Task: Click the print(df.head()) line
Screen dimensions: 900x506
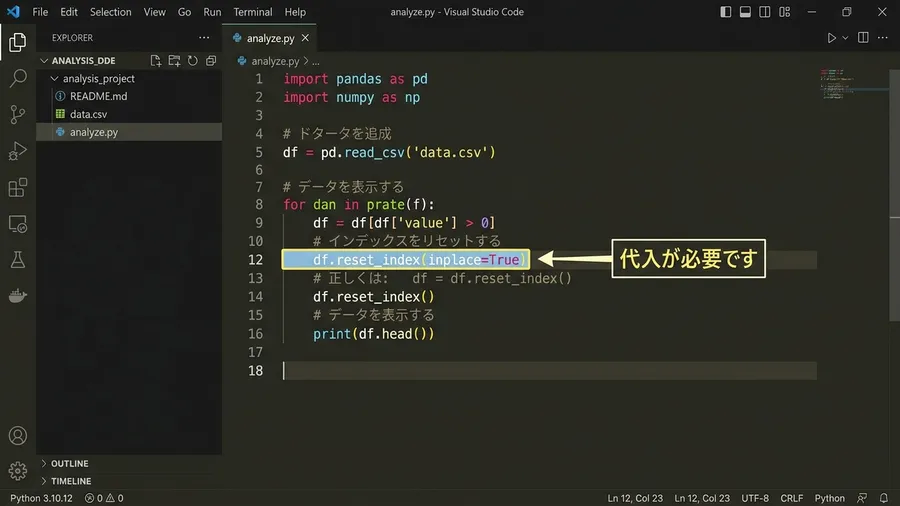Action: (374, 334)
